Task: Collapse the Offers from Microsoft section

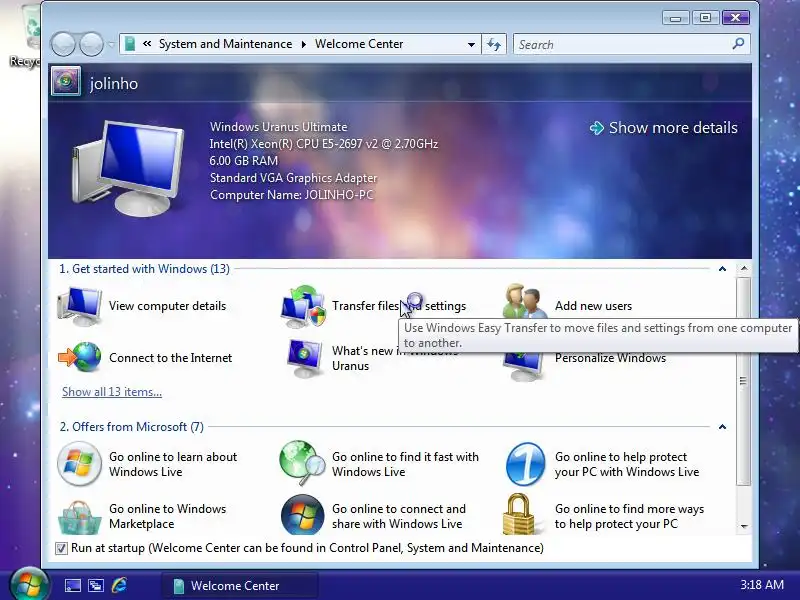Action: pos(722,427)
